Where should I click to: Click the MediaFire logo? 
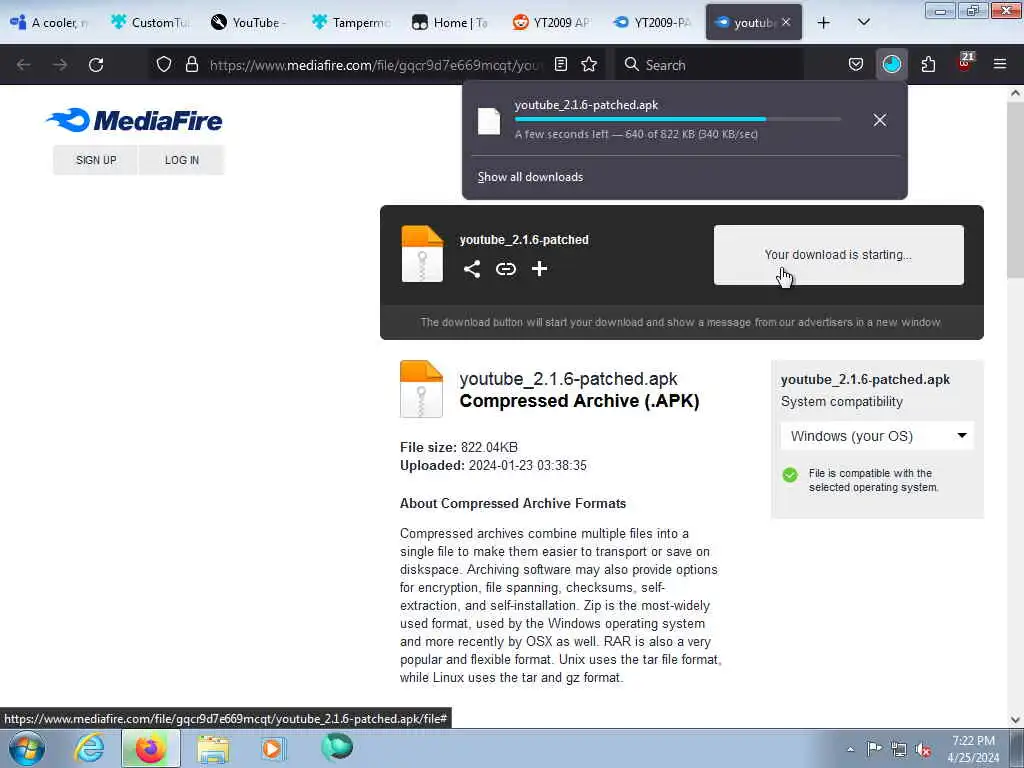pyautogui.click(x=134, y=120)
